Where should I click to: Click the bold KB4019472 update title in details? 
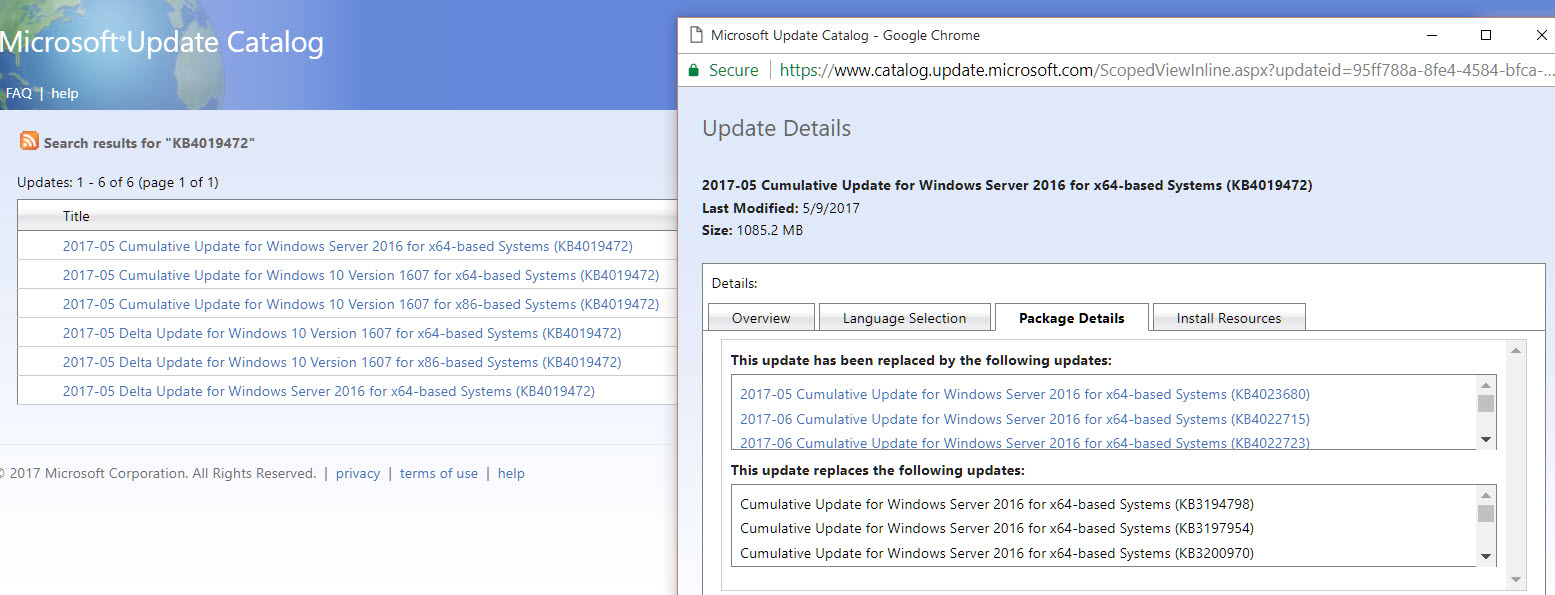point(1007,185)
